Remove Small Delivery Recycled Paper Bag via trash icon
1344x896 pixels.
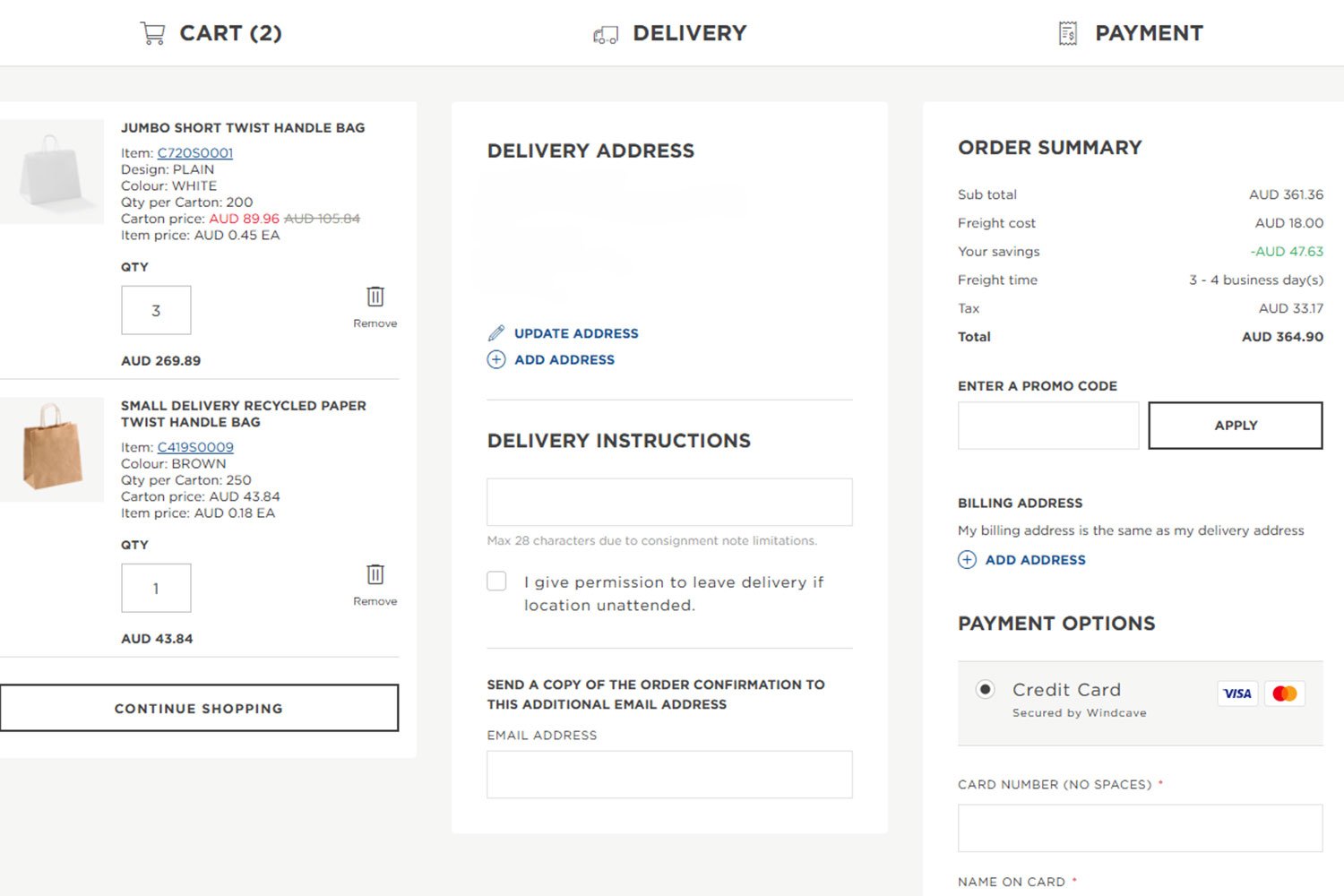[x=375, y=574]
